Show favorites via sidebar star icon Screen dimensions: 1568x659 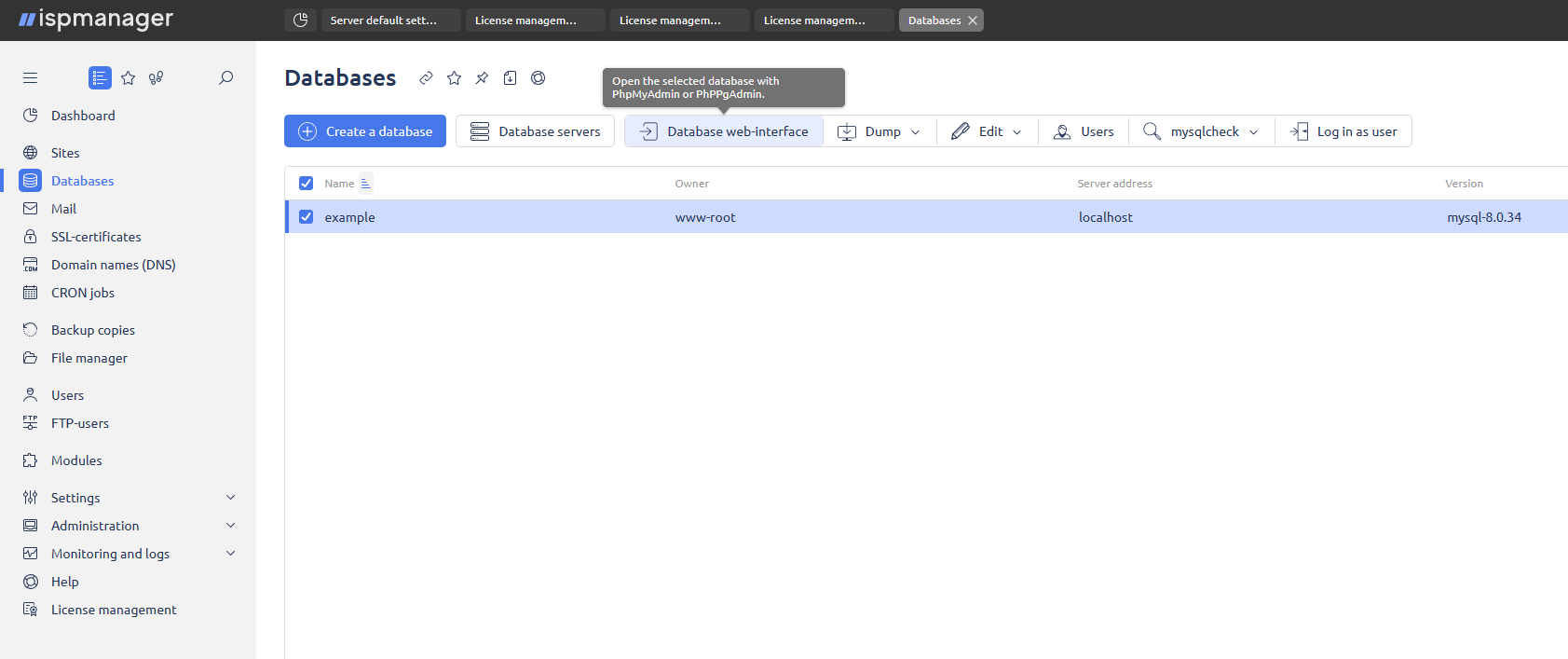pyautogui.click(x=129, y=78)
